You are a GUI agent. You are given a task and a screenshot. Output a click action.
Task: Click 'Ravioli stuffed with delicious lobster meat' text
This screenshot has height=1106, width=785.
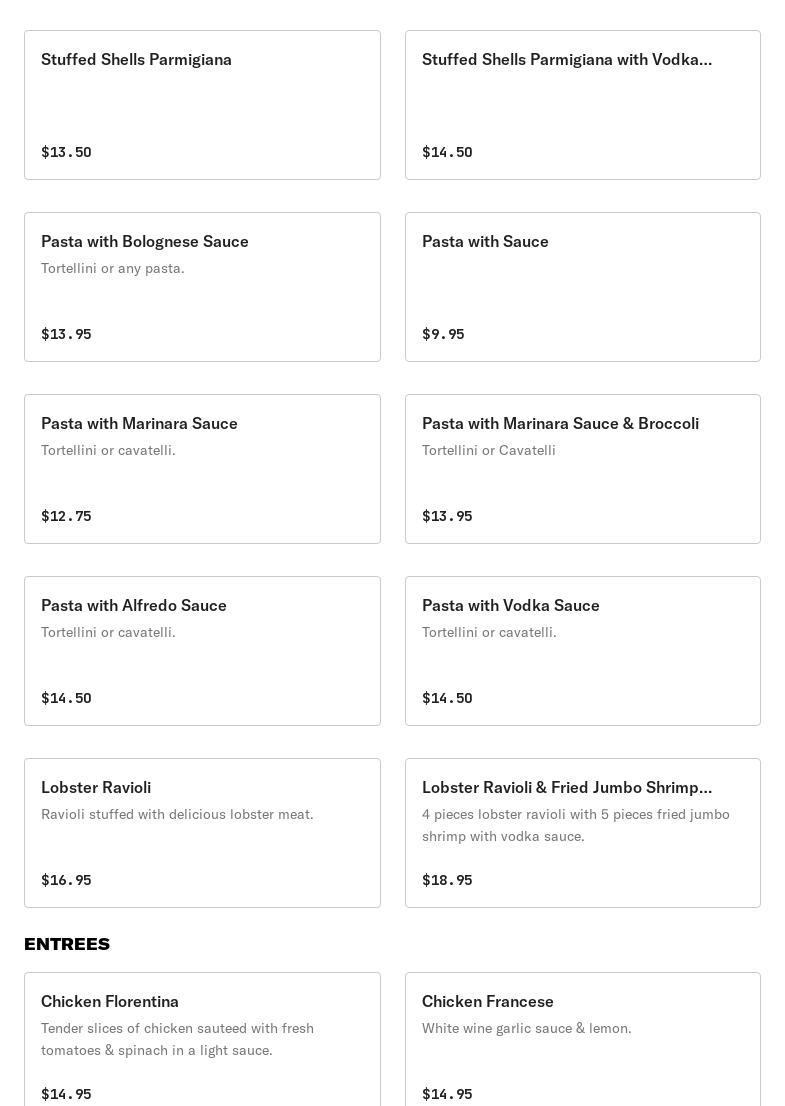click(177, 814)
